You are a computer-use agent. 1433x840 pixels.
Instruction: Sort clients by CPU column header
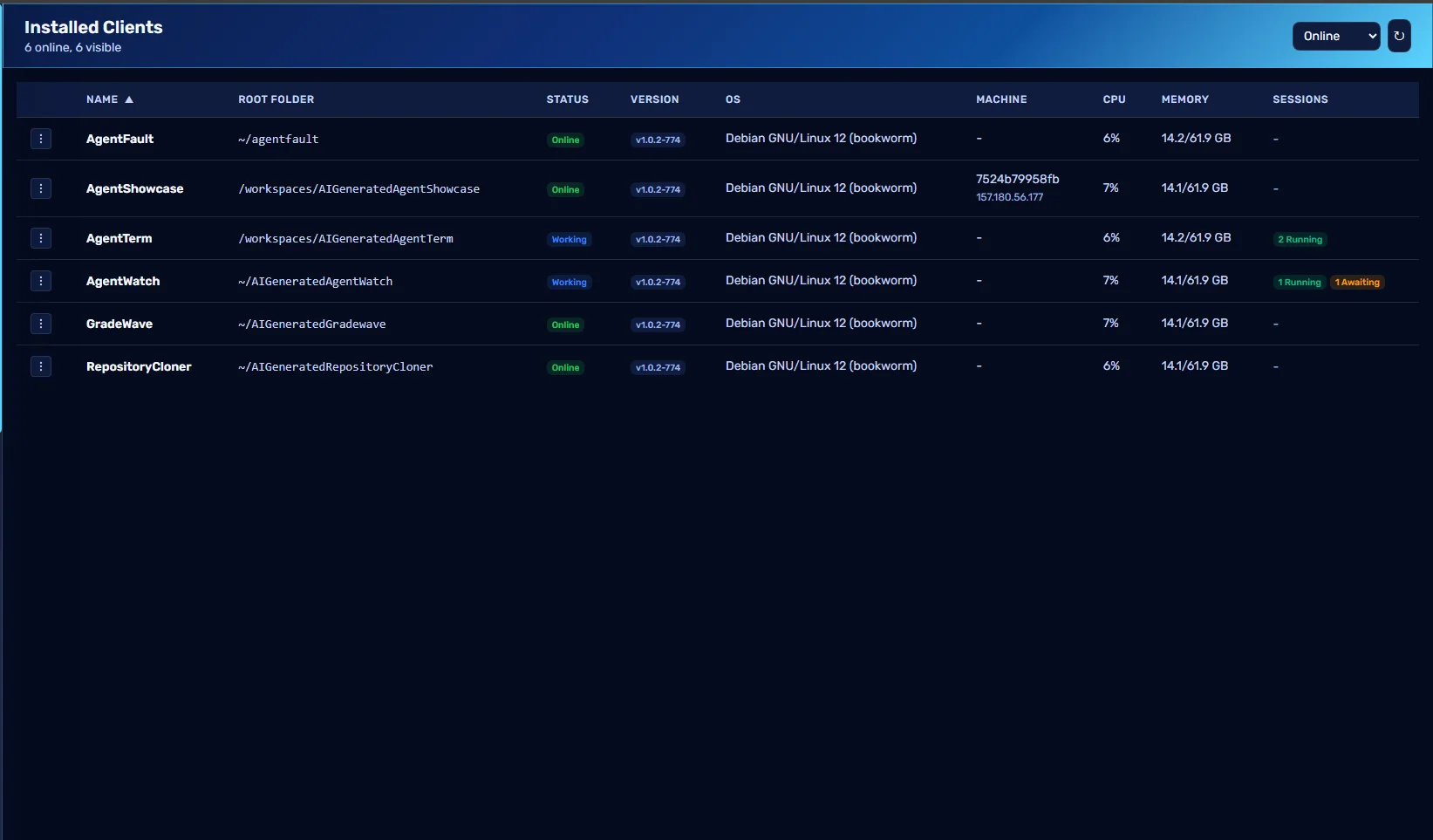(1114, 99)
